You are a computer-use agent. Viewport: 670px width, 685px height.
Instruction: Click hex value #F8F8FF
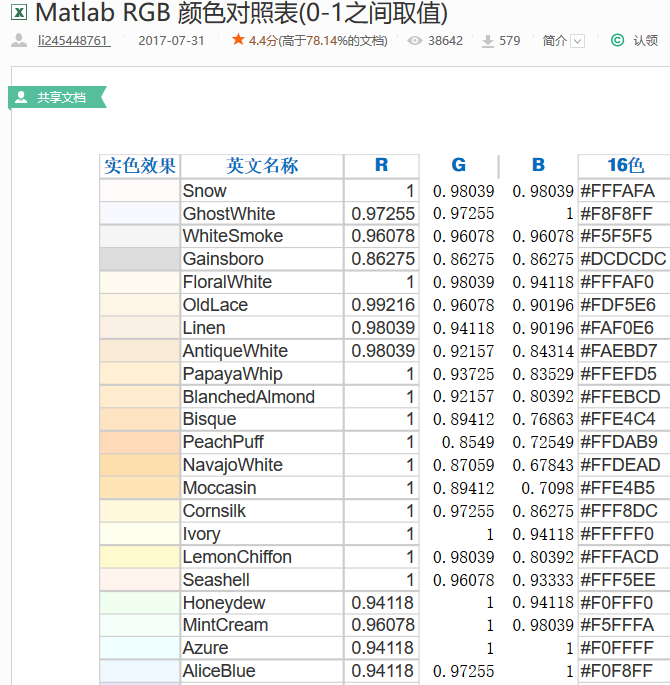click(616, 214)
